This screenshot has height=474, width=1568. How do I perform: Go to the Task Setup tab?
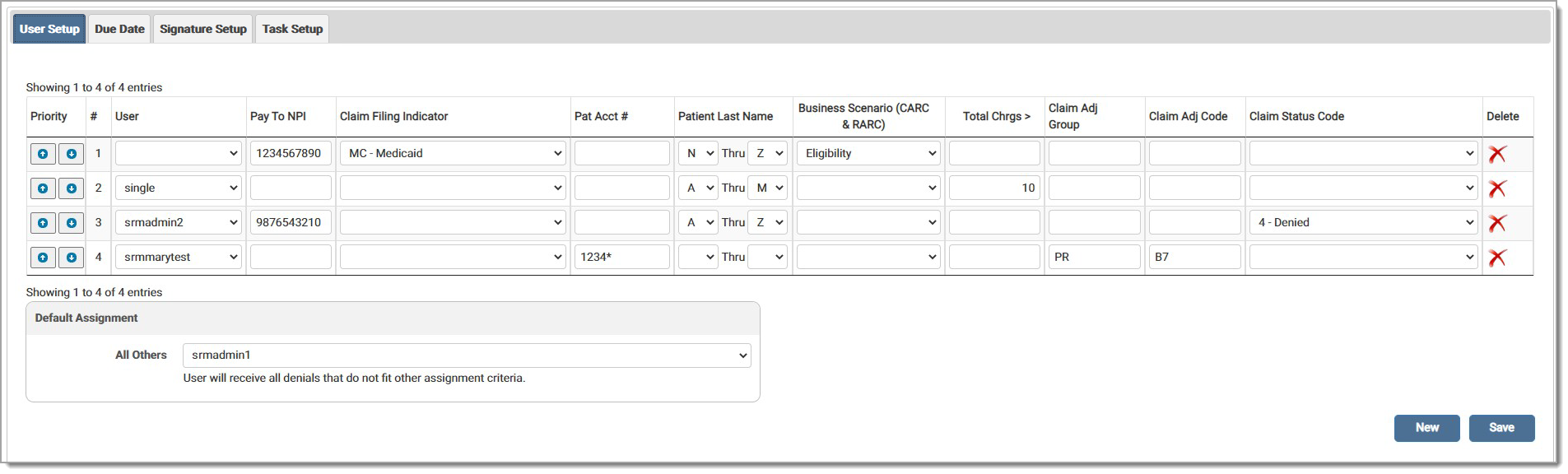pos(292,29)
